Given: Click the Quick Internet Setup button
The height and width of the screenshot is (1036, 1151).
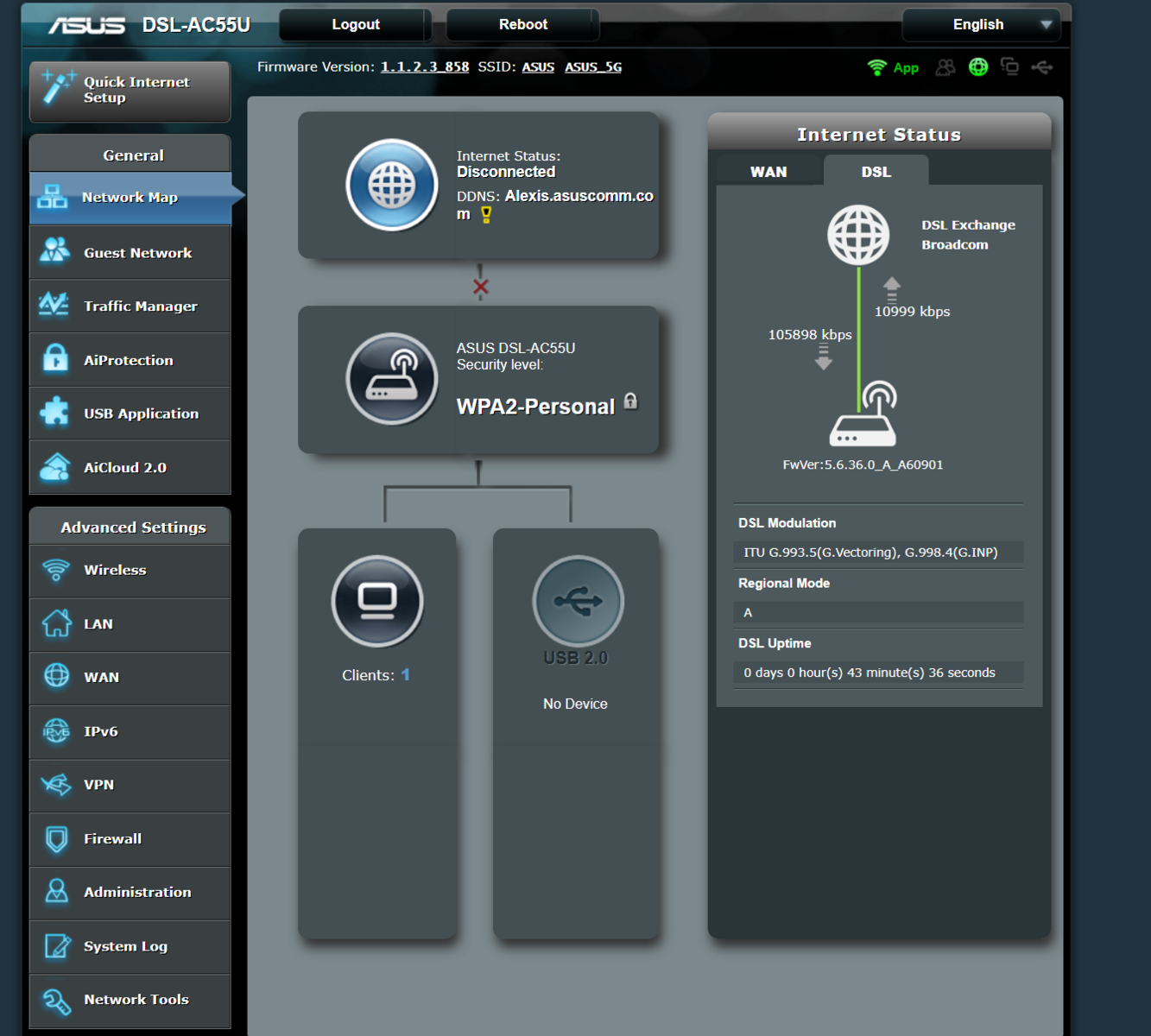Looking at the screenshot, I should point(130,91).
